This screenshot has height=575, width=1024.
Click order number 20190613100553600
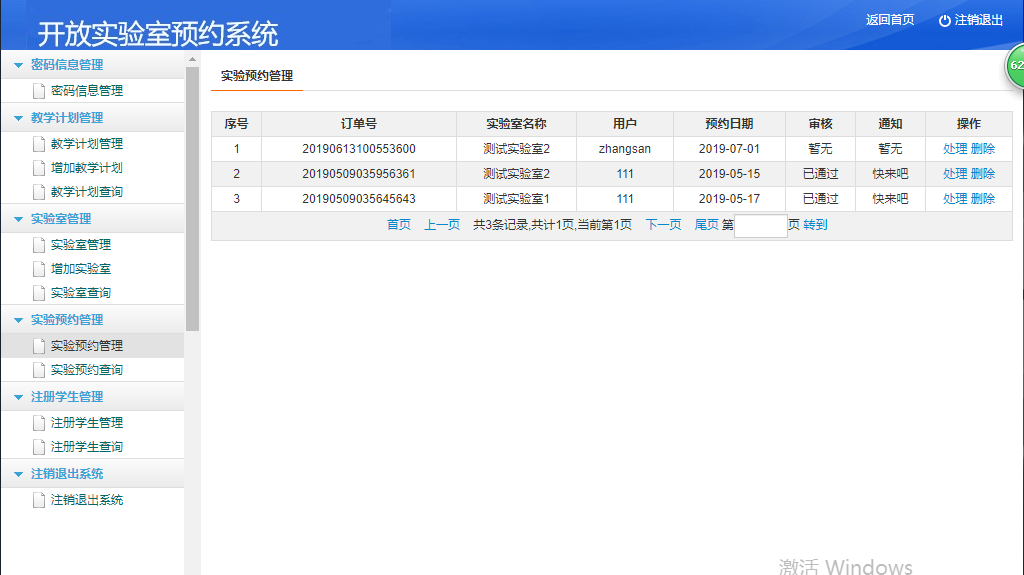[359, 149]
